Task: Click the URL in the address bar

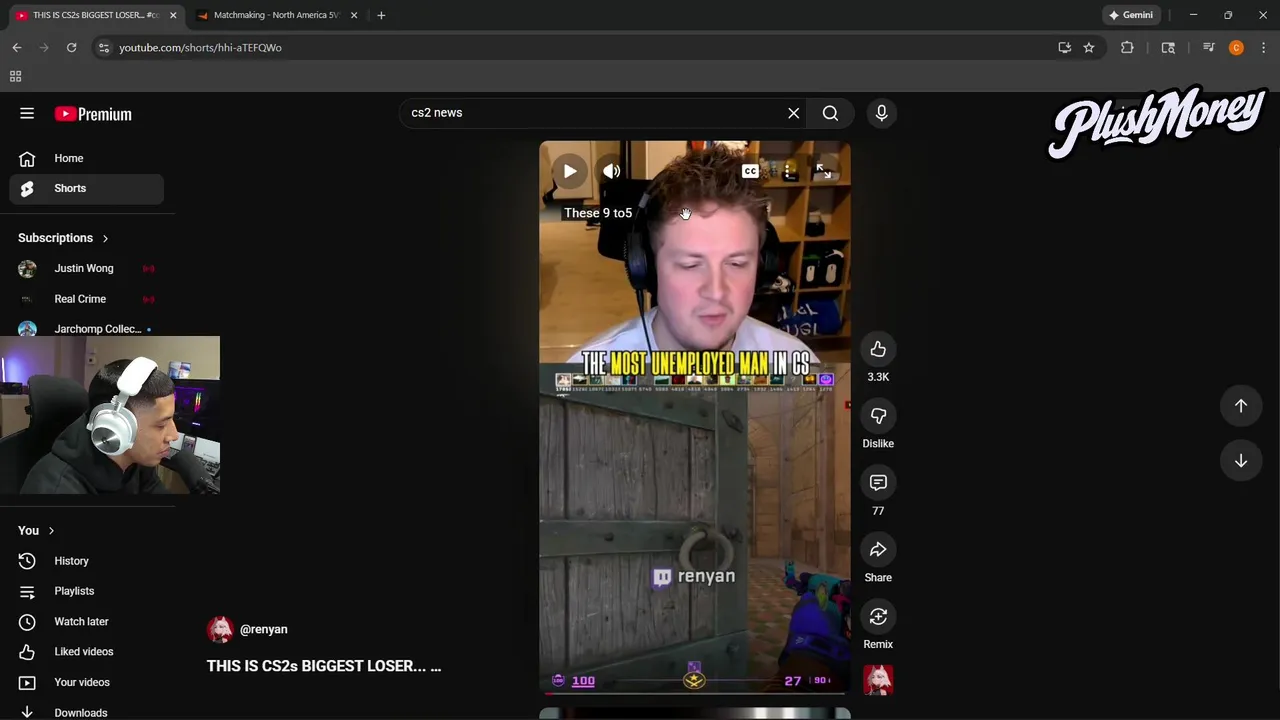Action: click(x=200, y=47)
